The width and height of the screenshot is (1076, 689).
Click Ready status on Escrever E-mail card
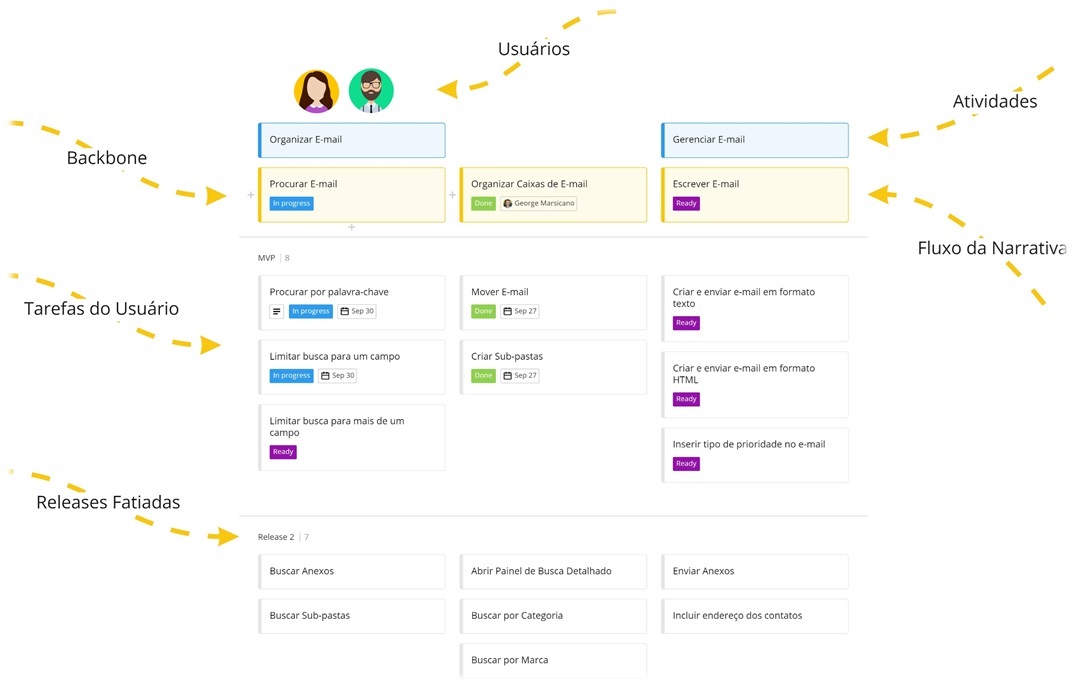point(686,203)
